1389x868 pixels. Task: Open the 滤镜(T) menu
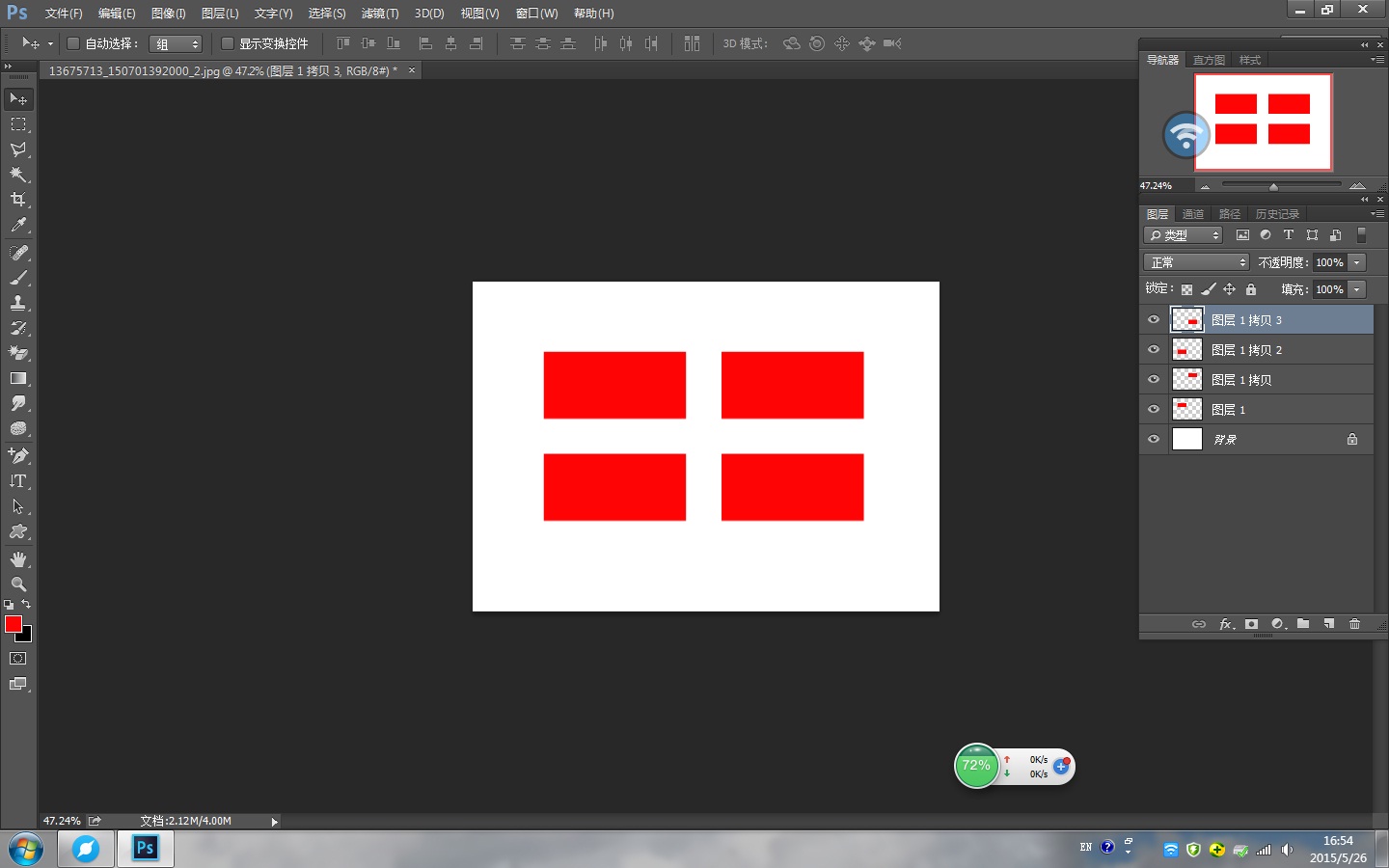pos(380,14)
